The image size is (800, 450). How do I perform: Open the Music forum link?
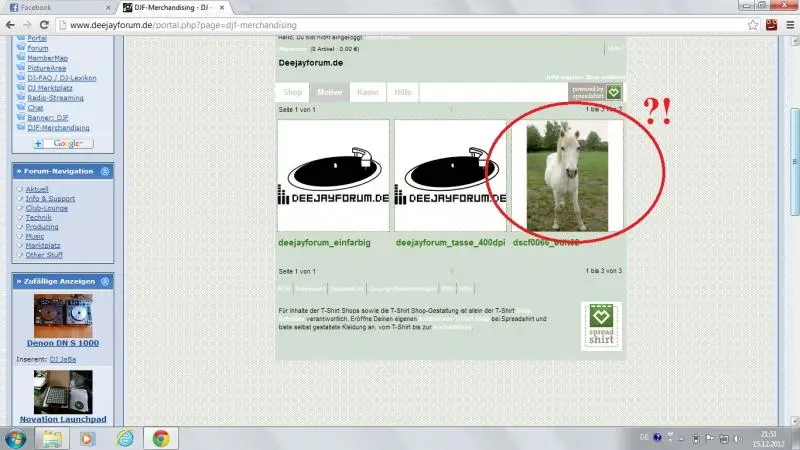pos(35,236)
